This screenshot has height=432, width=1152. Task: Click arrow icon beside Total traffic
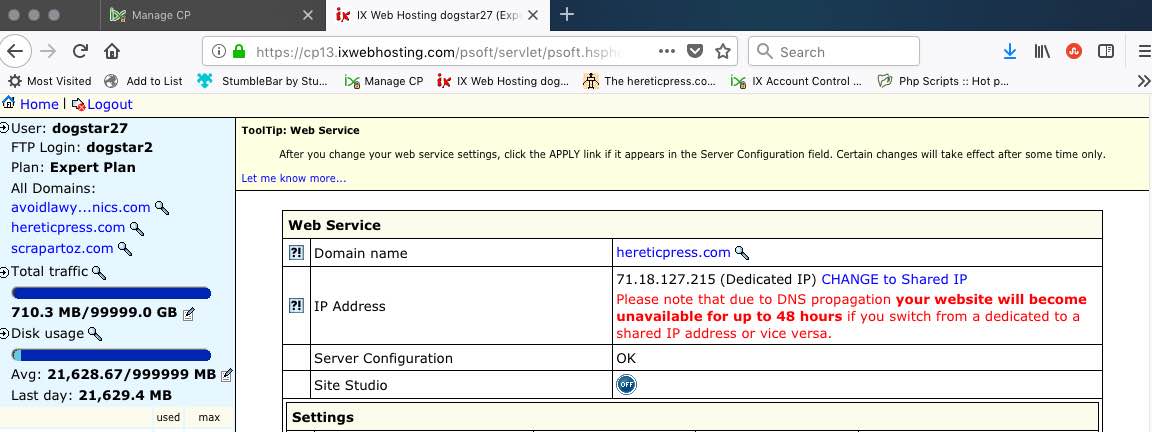tap(5, 272)
